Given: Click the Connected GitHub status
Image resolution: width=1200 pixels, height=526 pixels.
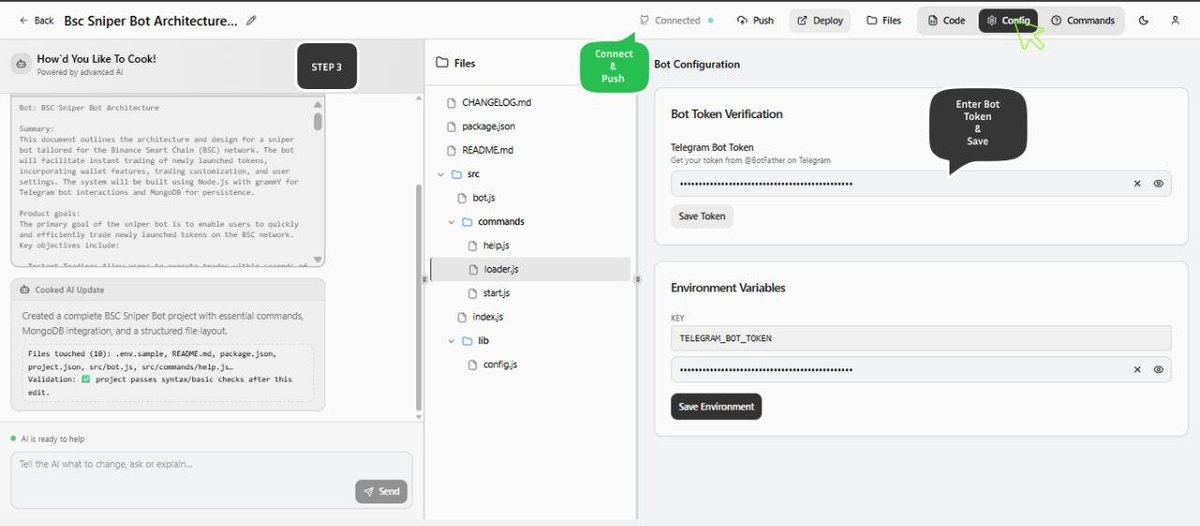Looking at the screenshot, I should tap(677, 20).
